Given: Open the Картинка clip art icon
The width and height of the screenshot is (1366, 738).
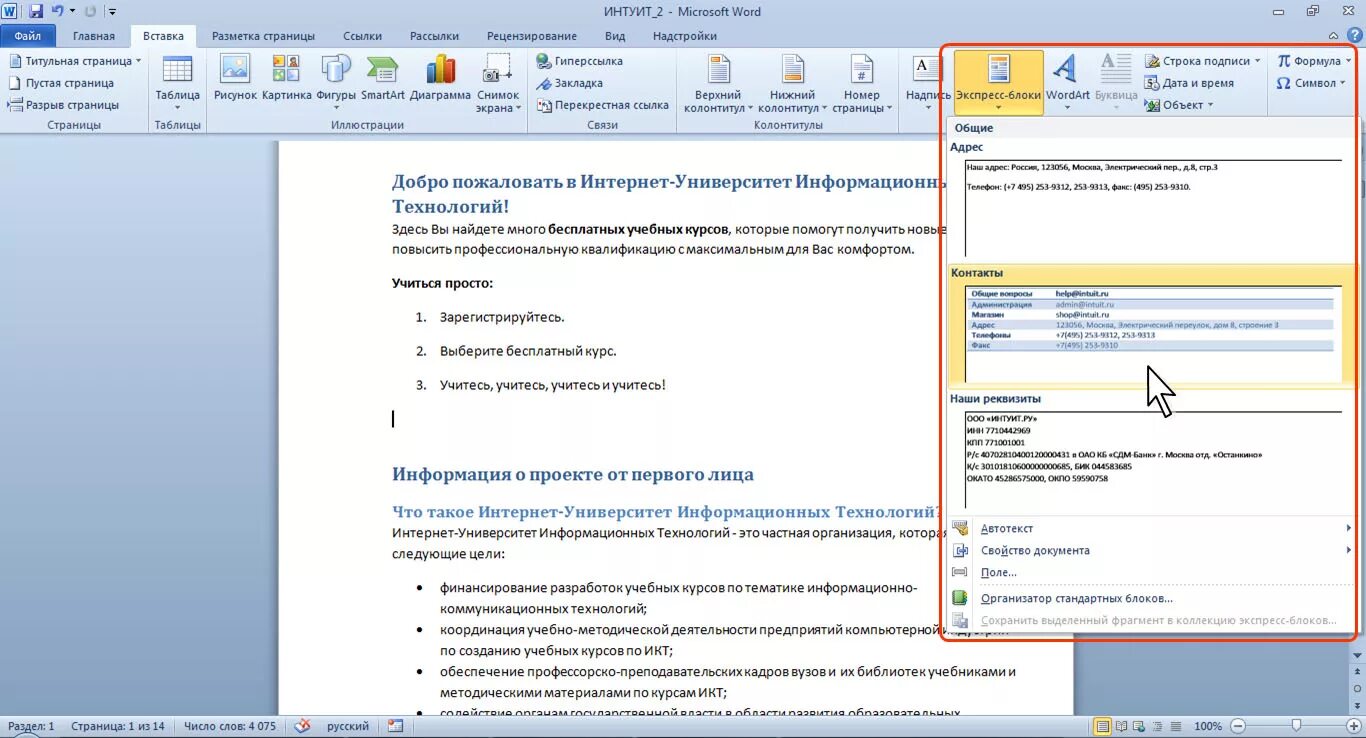Looking at the screenshot, I should (x=287, y=78).
